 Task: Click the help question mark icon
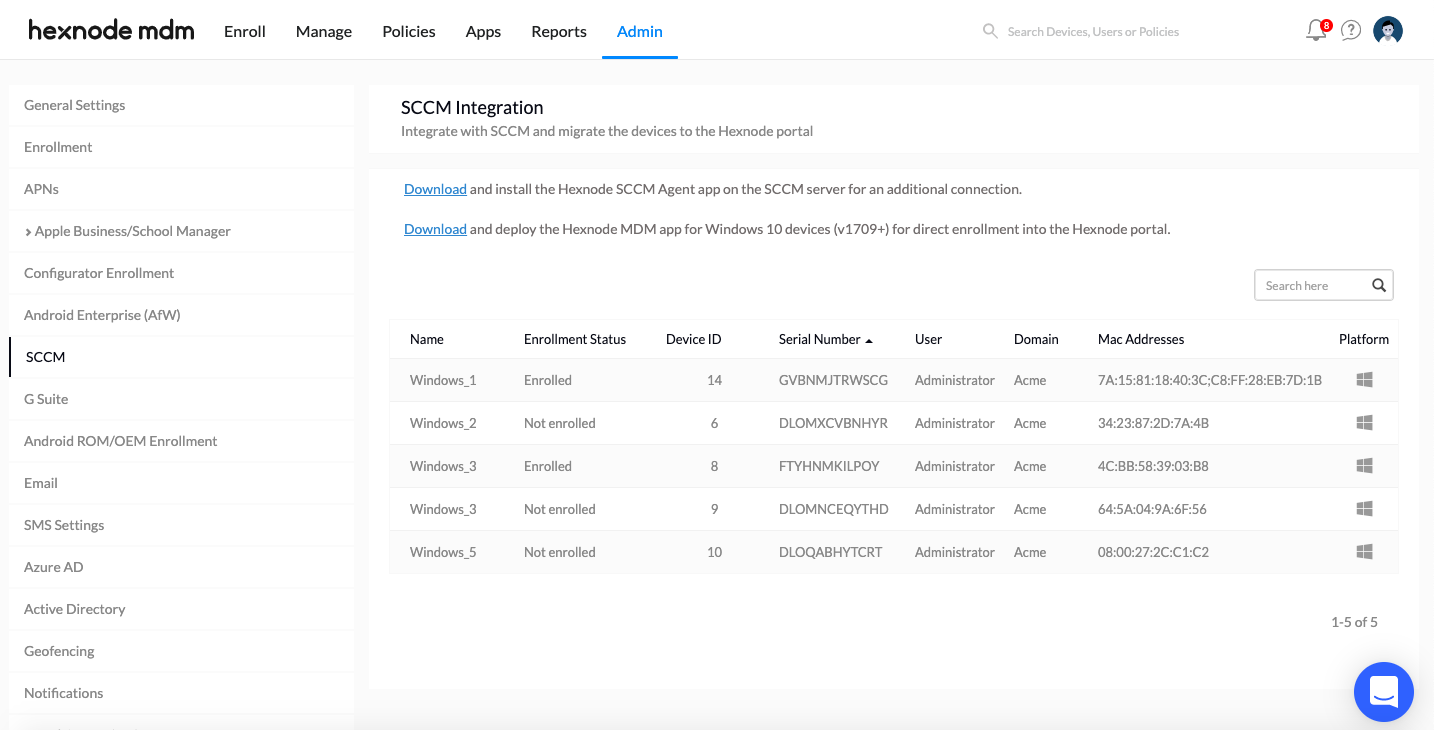pyautogui.click(x=1351, y=31)
